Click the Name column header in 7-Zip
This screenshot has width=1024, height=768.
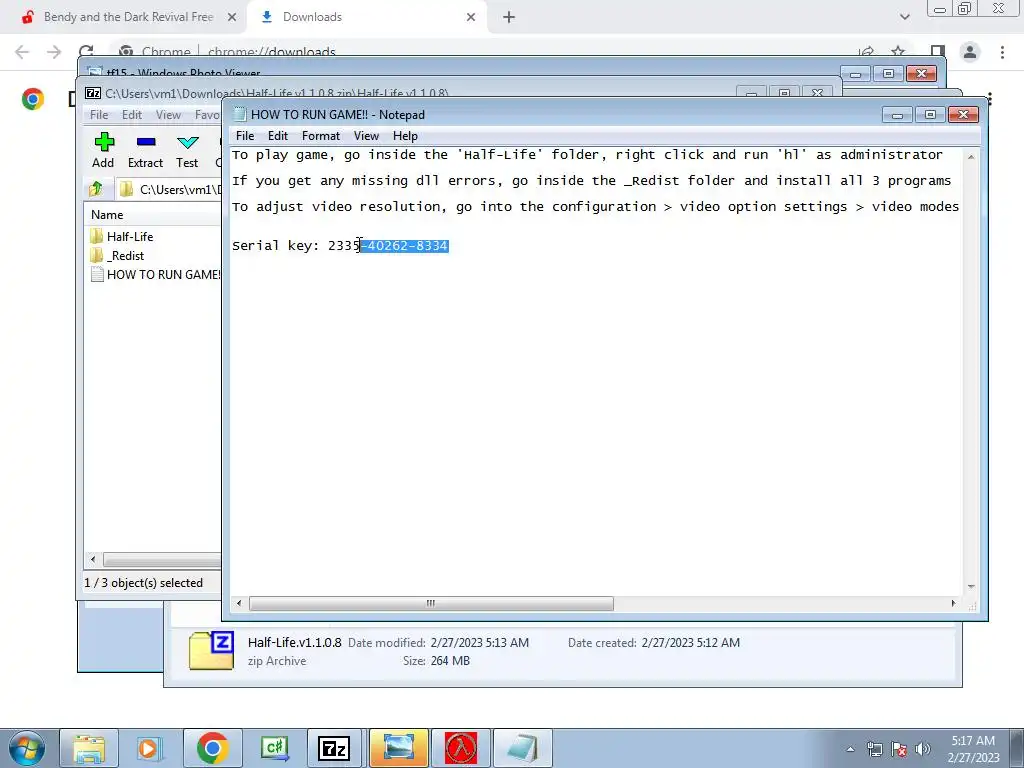click(107, 215)
